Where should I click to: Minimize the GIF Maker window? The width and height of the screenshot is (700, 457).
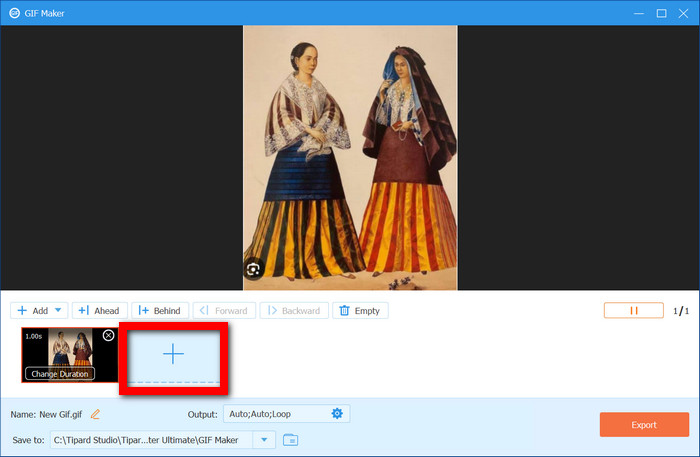point(639,13)
